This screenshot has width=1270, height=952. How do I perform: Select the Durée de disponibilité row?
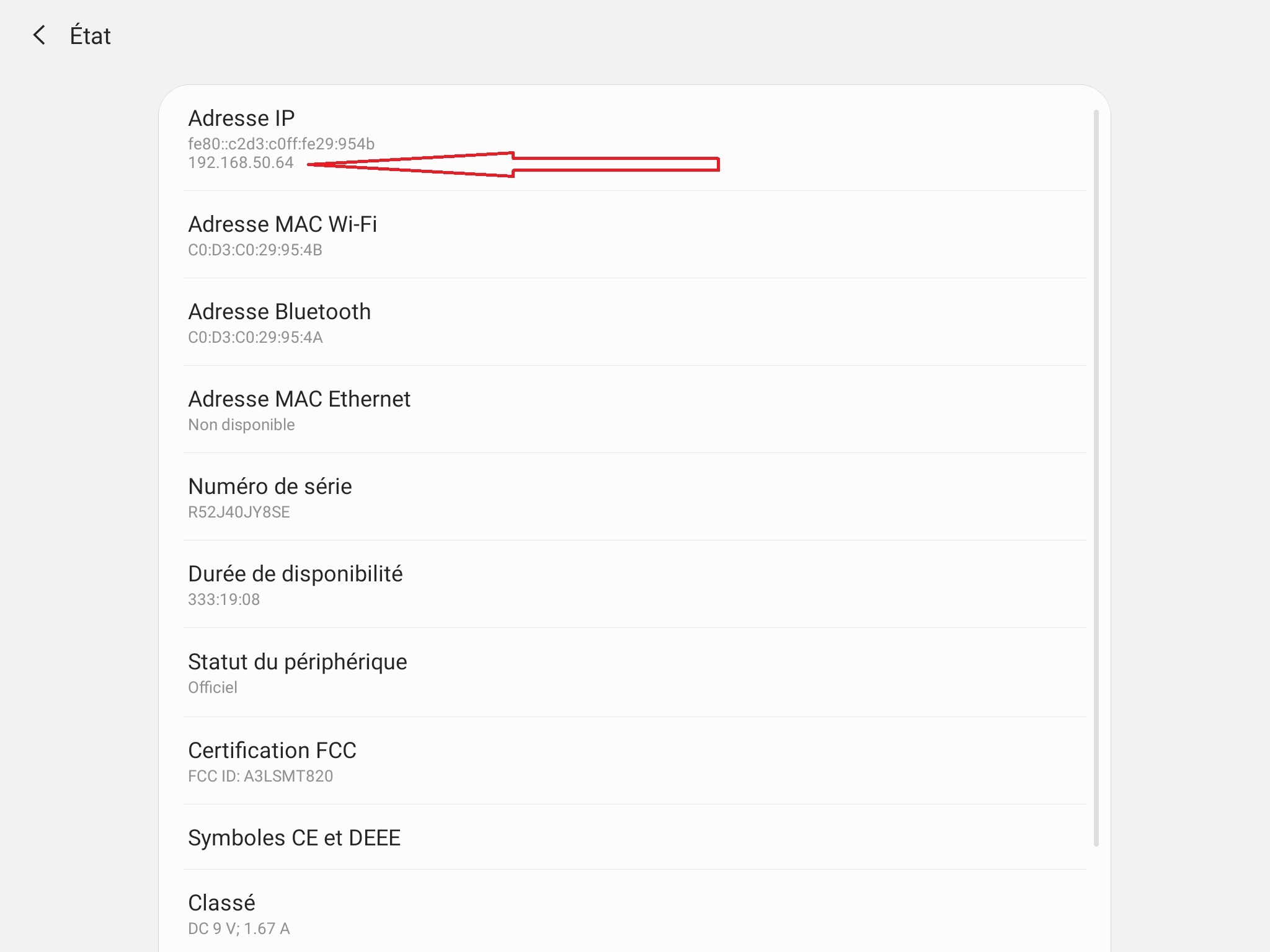point(296,575)
